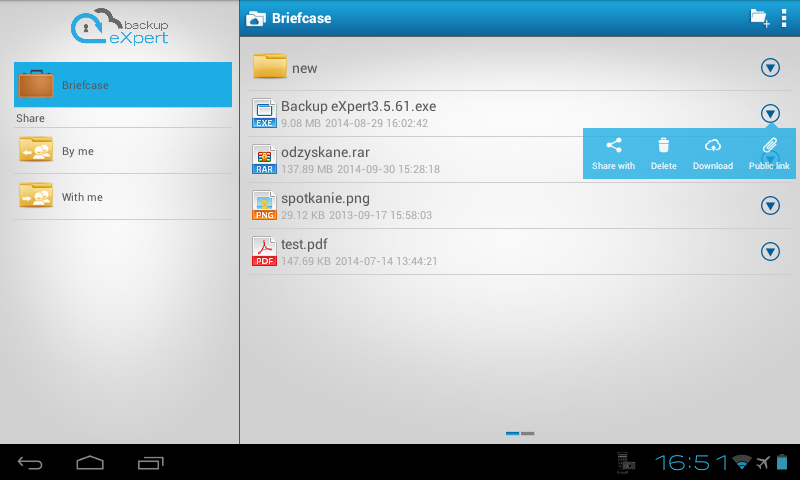Click the 16:51 clock
800x480 pixels.
(x=691, y=463)
